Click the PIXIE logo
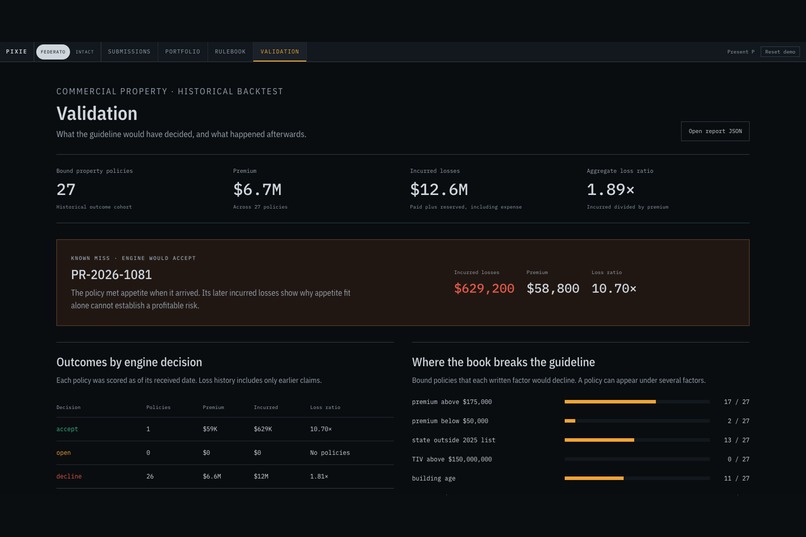Viewport: 806px width, 537px height. pos(16,51)
